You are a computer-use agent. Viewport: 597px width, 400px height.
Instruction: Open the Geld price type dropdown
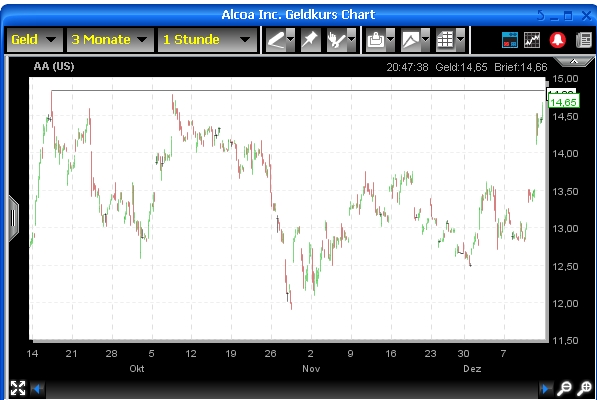tap(34, 40)
